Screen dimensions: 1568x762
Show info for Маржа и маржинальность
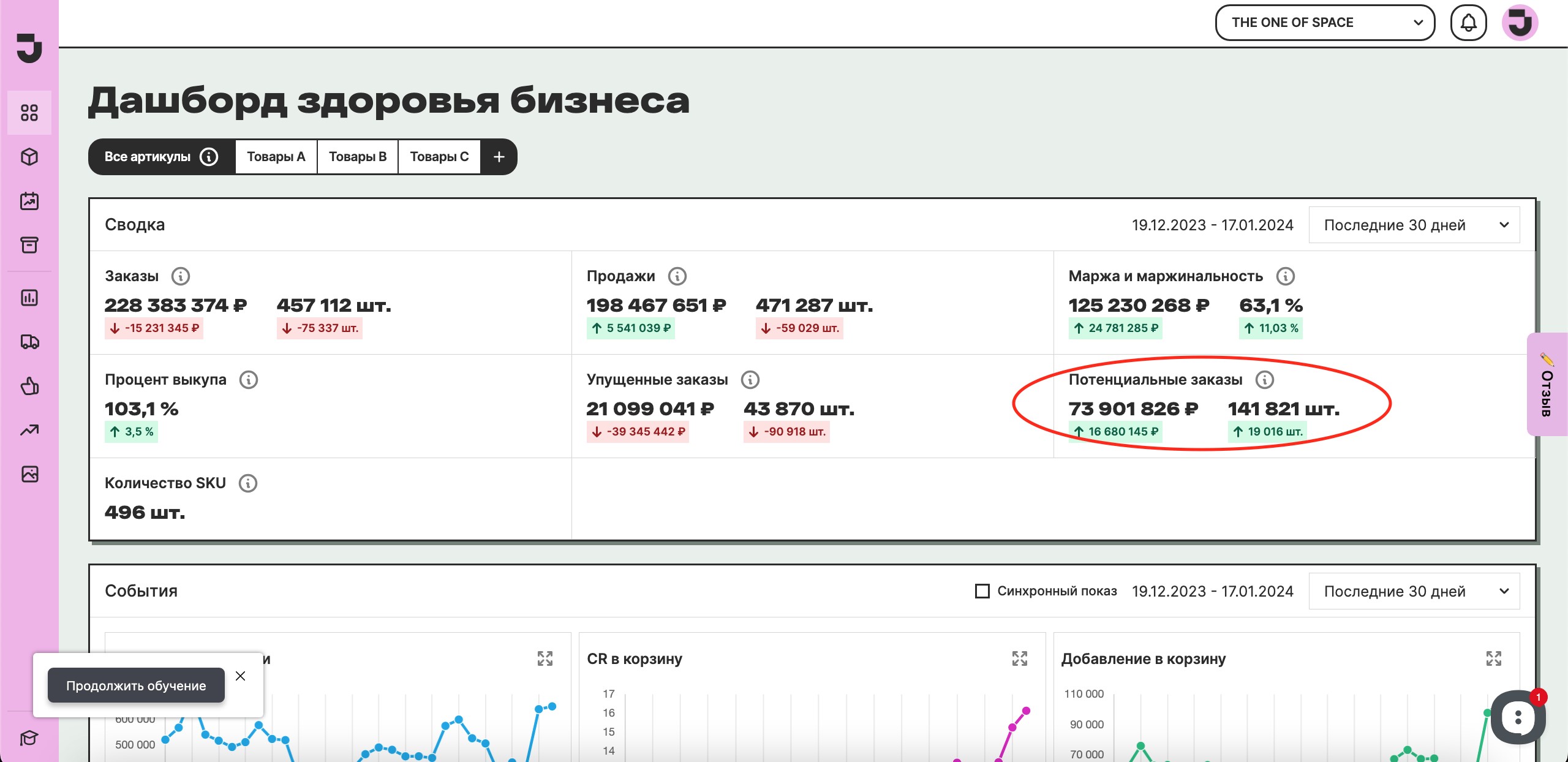pyautogui.click(x=1286, y=276)
